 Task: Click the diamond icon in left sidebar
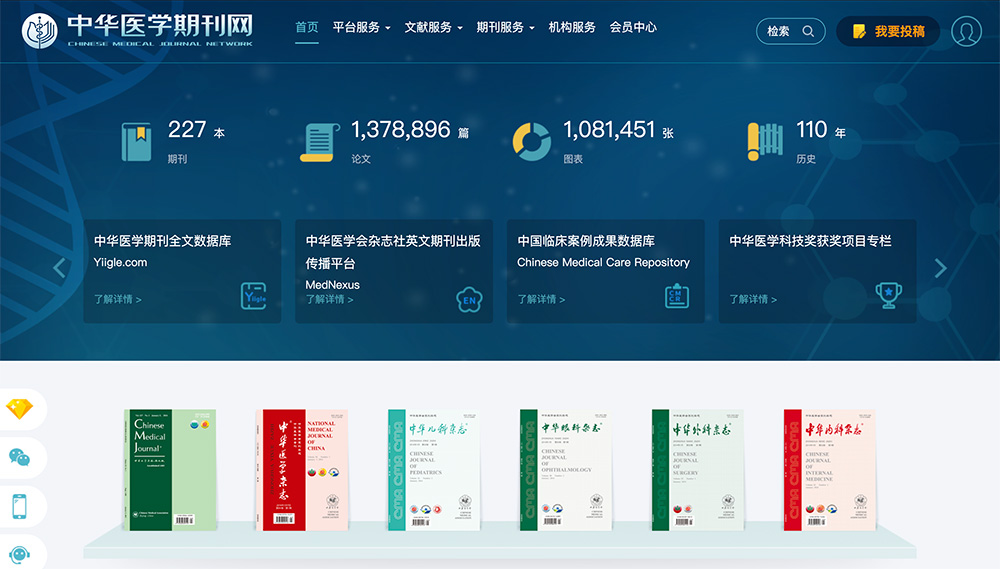19,409
